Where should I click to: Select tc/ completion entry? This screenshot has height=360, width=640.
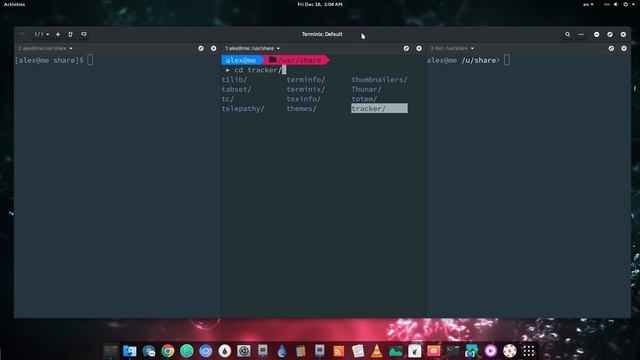point(228,99)
